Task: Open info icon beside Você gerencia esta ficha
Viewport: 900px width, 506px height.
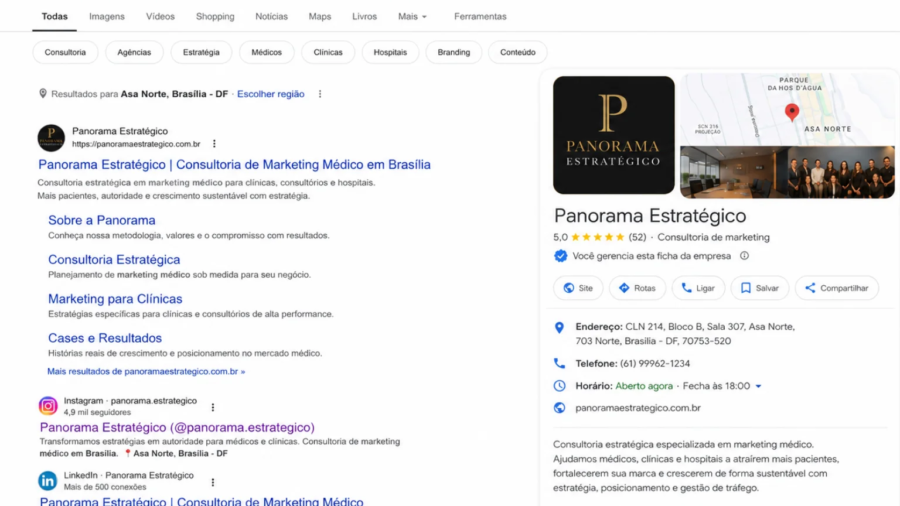Action: pos(744,256)
